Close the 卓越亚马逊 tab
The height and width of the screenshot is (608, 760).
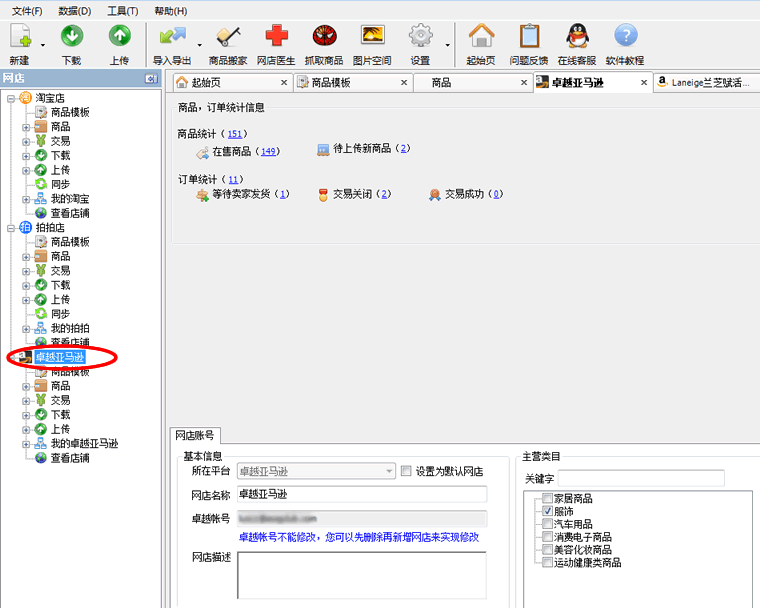coord(644,82)
